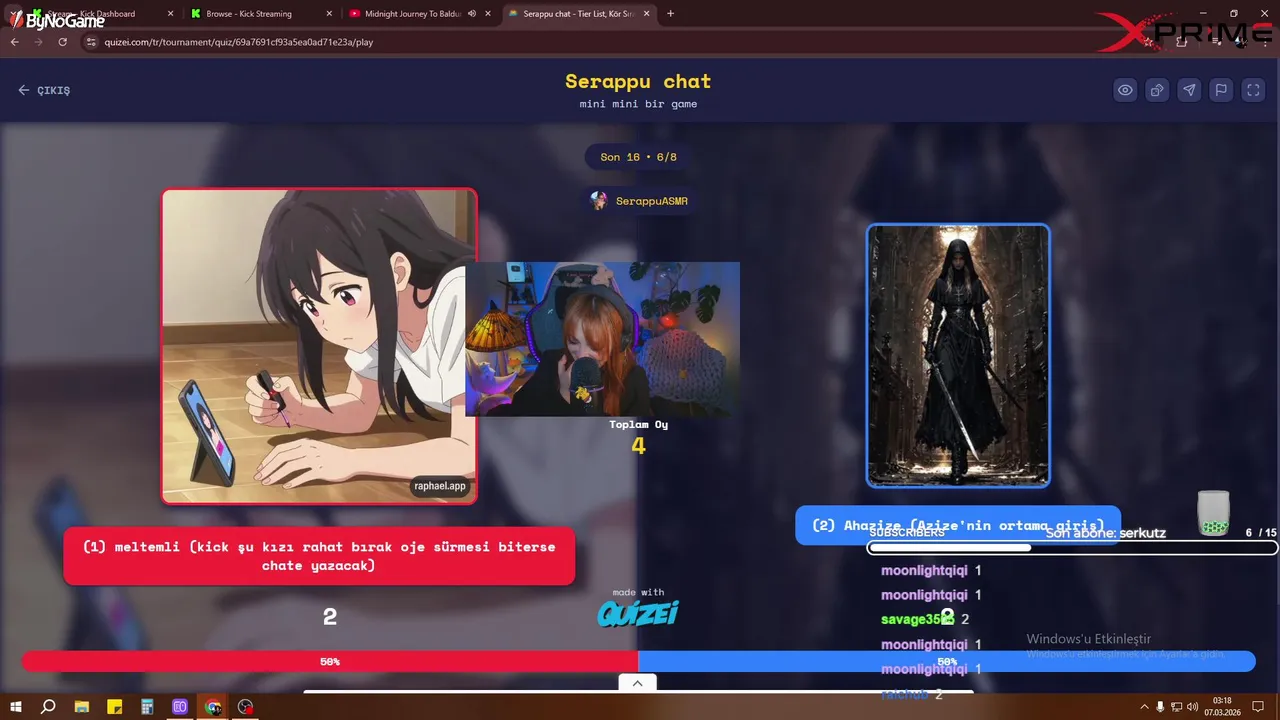
Task: Open Sticky Notes from the taskbar
Action: click(x=115, y=707)
